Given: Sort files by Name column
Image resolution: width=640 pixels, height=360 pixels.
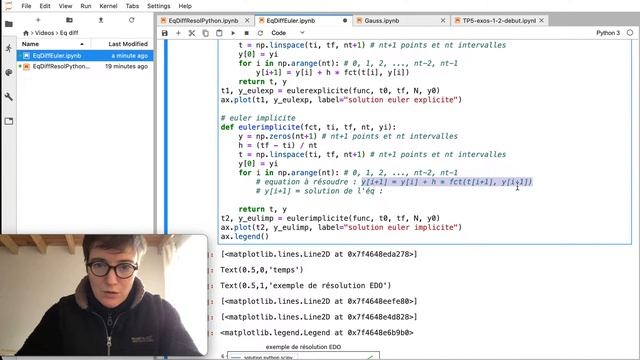Looking at the screenshot, I should (54, 44).
